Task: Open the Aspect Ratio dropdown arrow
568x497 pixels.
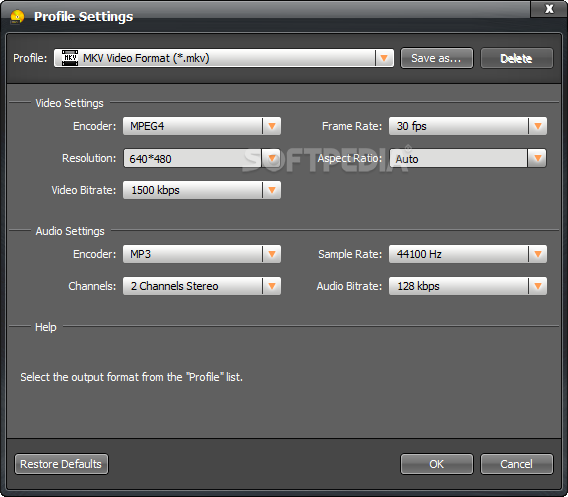Action: pos(537,158)
